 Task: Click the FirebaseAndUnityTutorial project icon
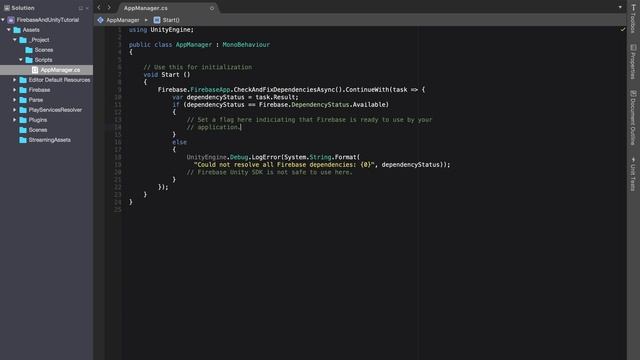pyautogui.click(x=11, y=20)
